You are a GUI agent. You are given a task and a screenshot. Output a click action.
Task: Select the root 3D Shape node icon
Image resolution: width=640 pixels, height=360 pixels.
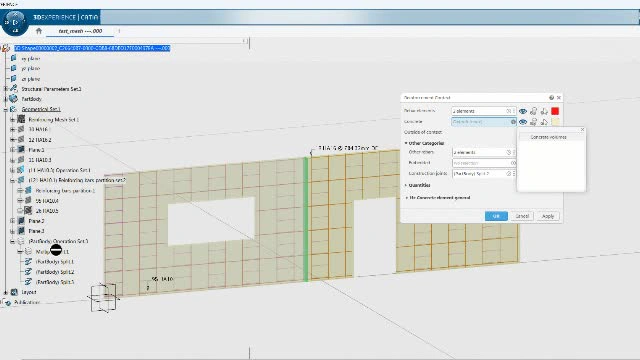[6, 48]
